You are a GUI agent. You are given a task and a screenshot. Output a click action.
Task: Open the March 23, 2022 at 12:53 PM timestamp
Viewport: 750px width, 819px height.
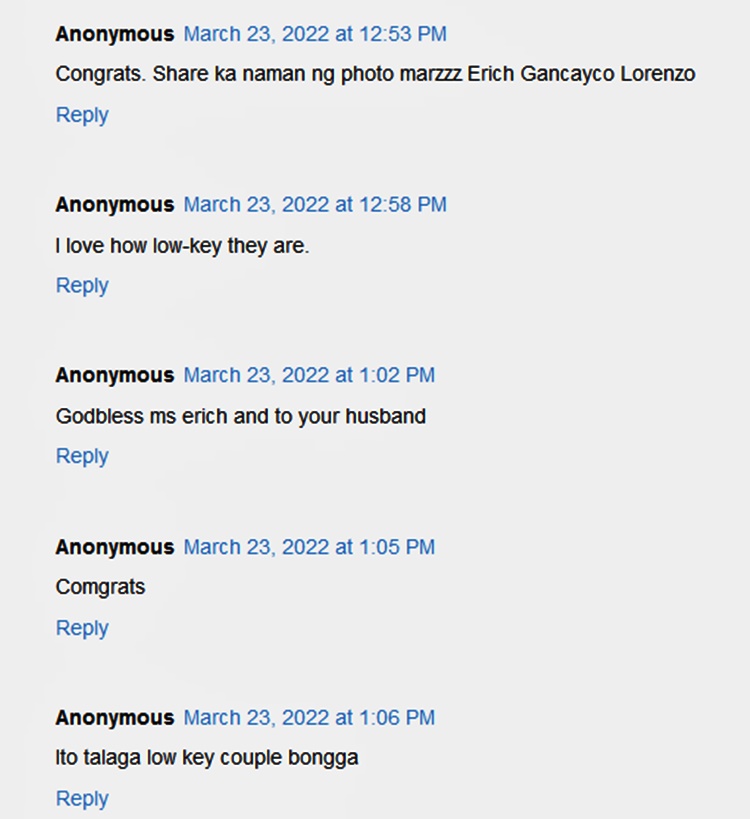point(315,34)
